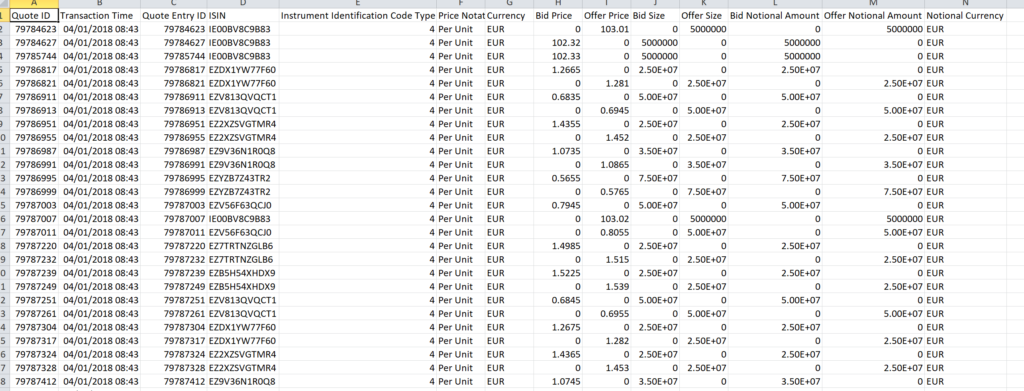The width and height of the screenshot is (1024, 391).
Task: Click the Quote ID header cell
Action: 35,16
